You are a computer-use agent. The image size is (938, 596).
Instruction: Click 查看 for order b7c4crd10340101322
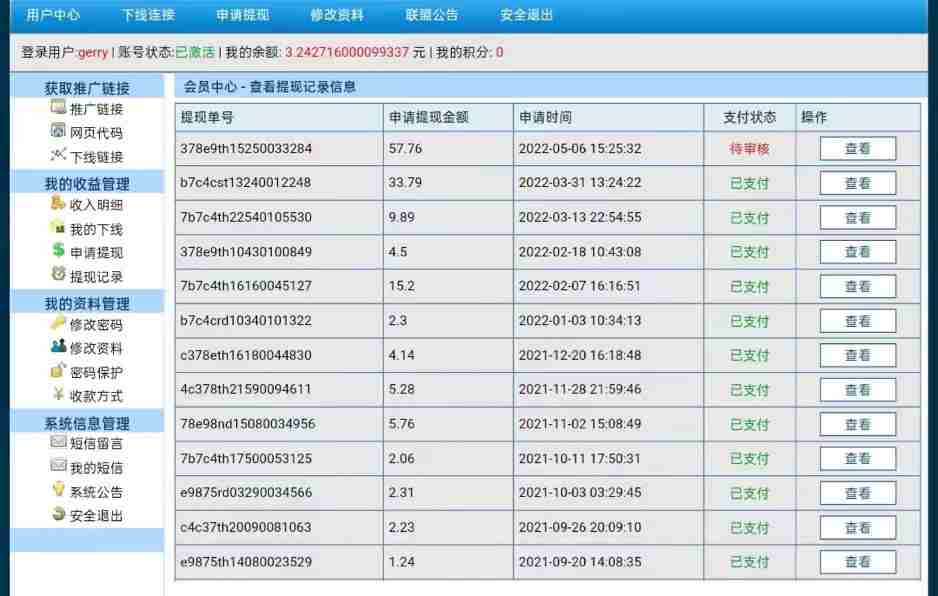[858, 321]
